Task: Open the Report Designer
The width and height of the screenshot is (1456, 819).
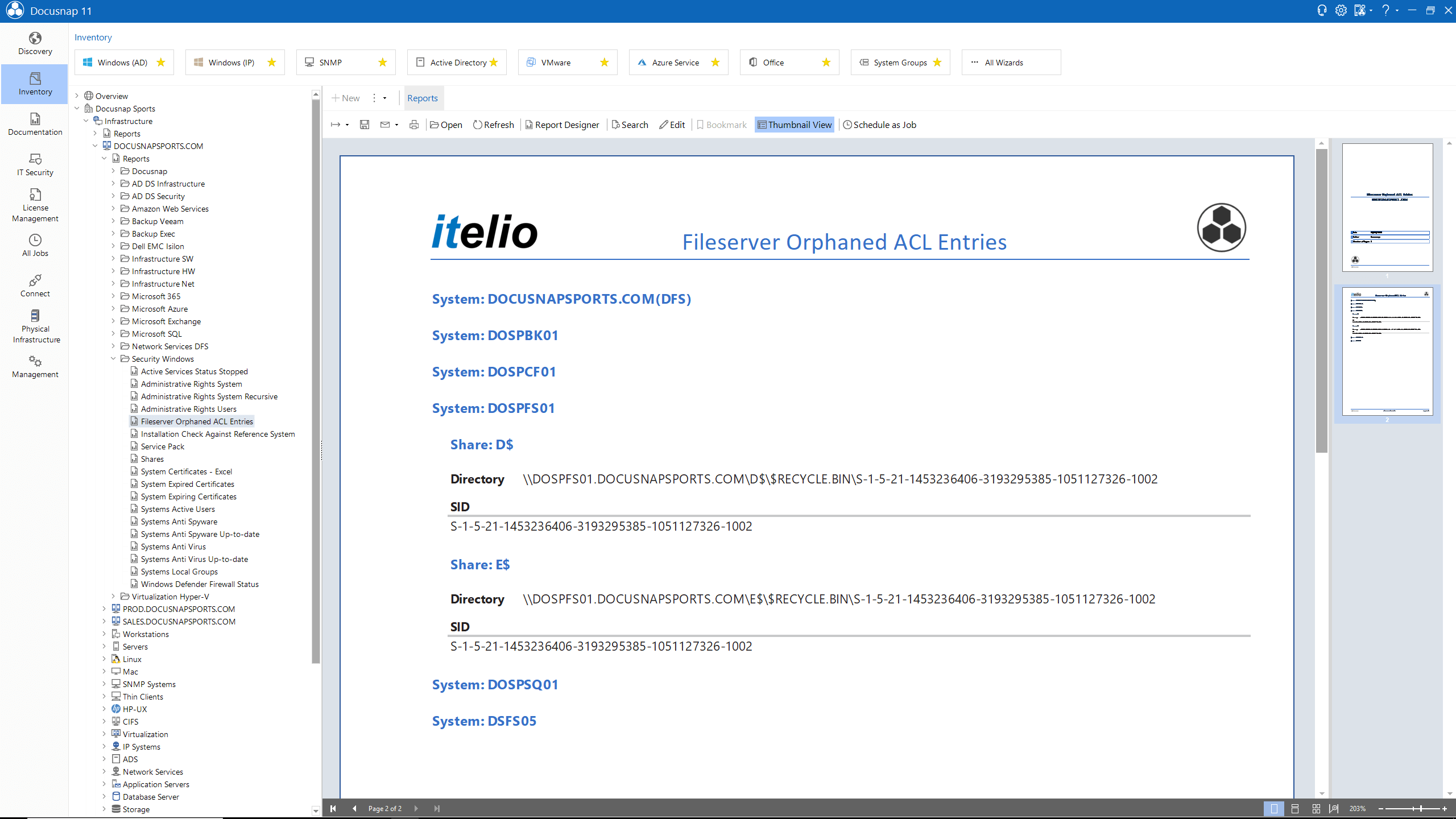Action: pyautogui.click(x=562, y=125)
